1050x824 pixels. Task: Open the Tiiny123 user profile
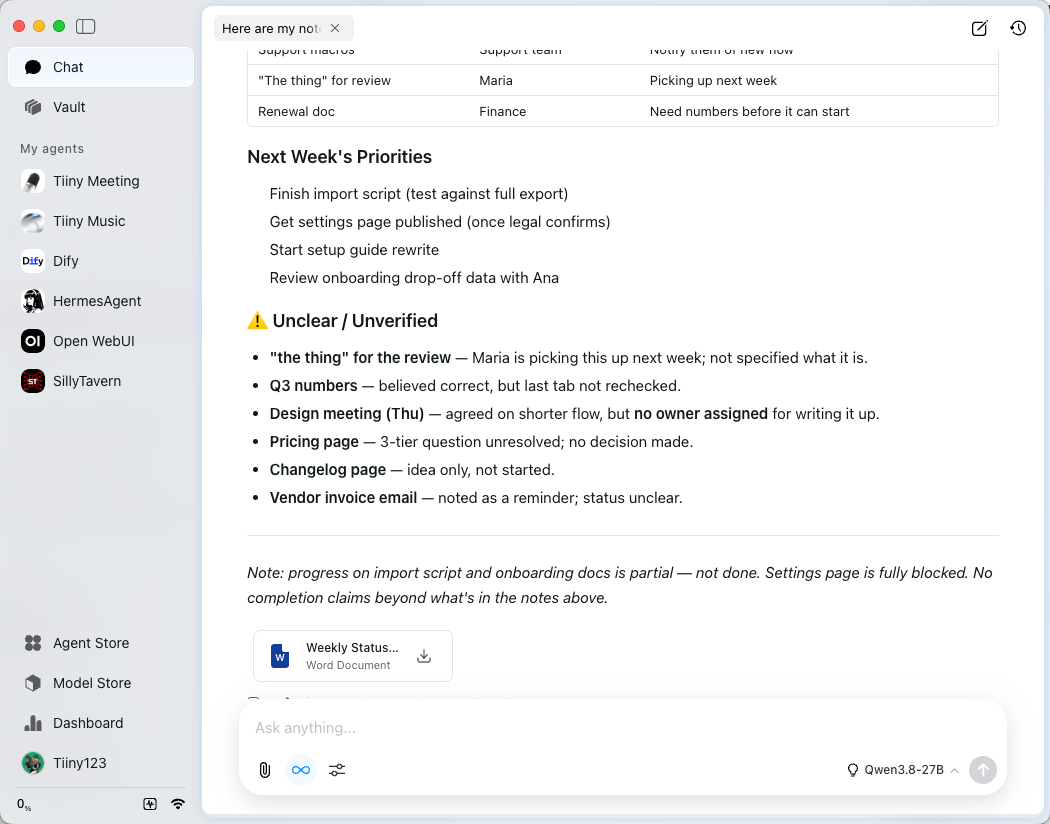pos(101,763)
